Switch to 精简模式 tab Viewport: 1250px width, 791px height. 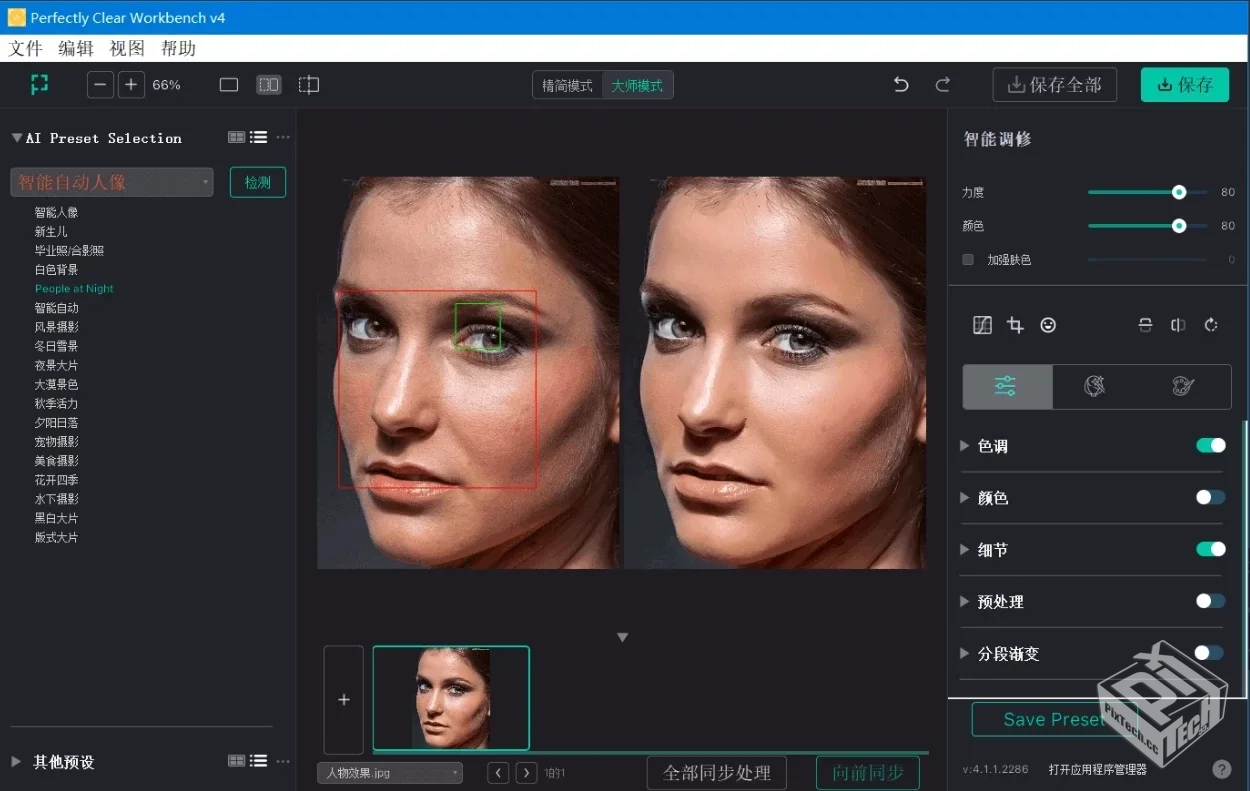(567, 86)
